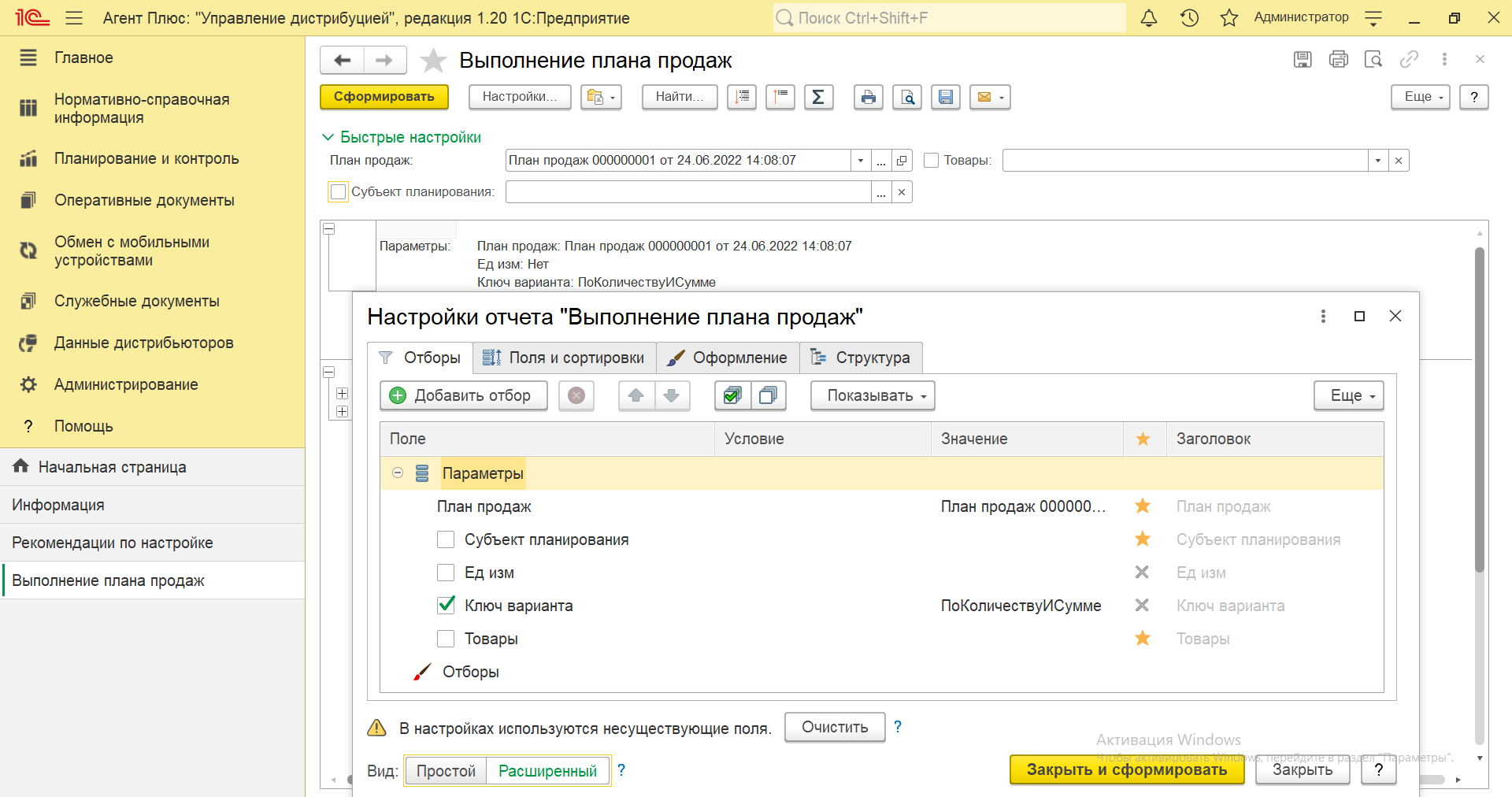Open send by email dropdown
Image resolution: width=1512 pixels, height=797 pixels.
[x=990, y=97]
